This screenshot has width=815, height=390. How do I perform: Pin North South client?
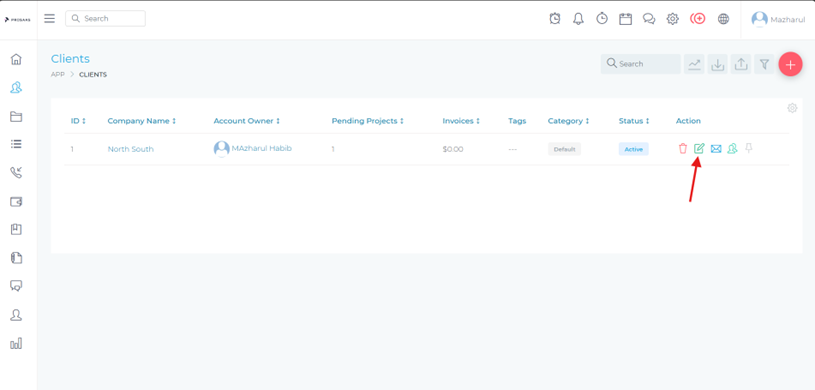click(748, 148)
